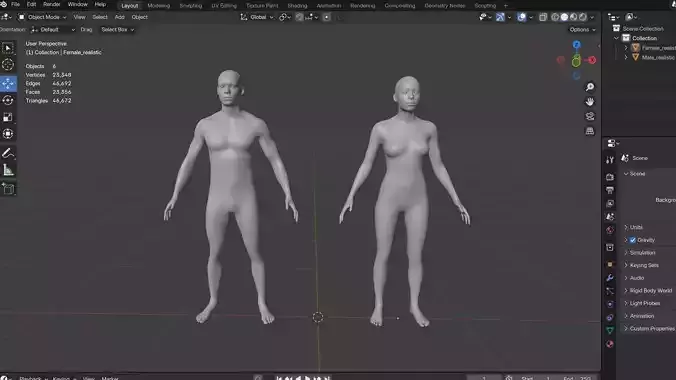
Task: Open the View Layer properties tab
Action: point(610,204)
